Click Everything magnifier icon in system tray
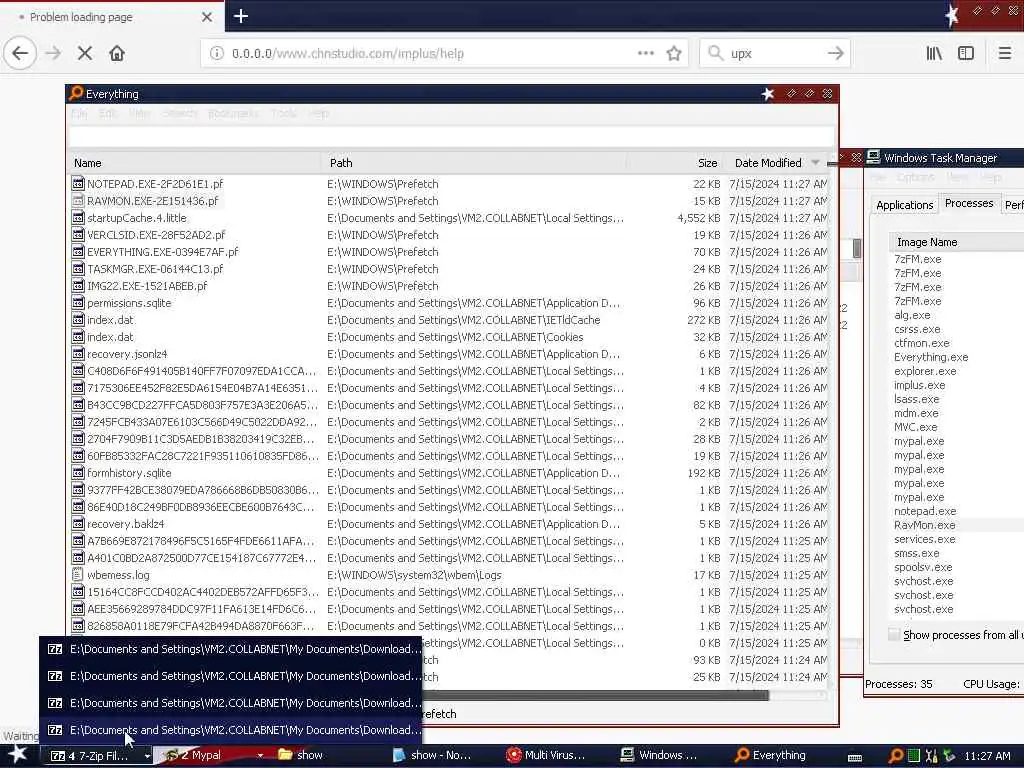This screenshot has height=768, width=1024. (896, 756)
